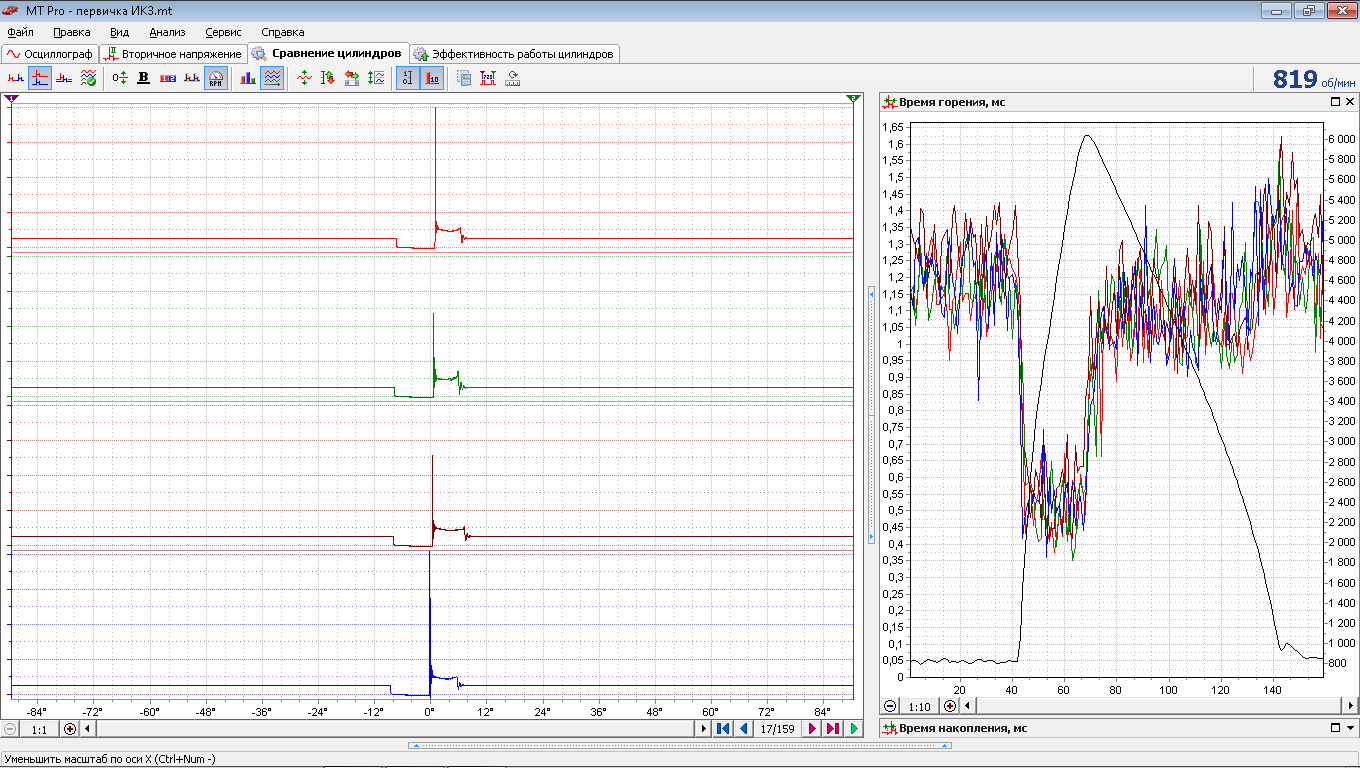The height and width of the screenshot is (768, 1360).
Task: Zoom out the left waveform X axis
Action: 10,729
